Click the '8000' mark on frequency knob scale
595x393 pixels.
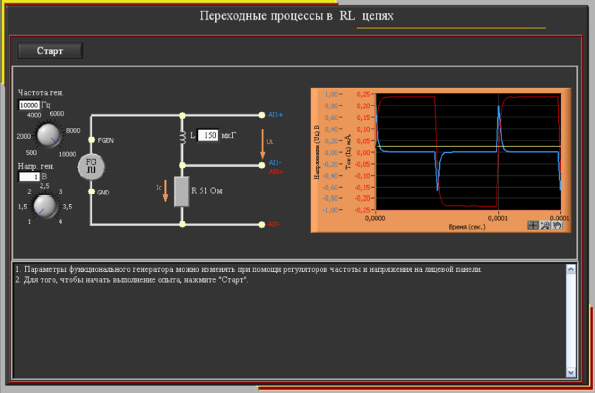point(73,130)
